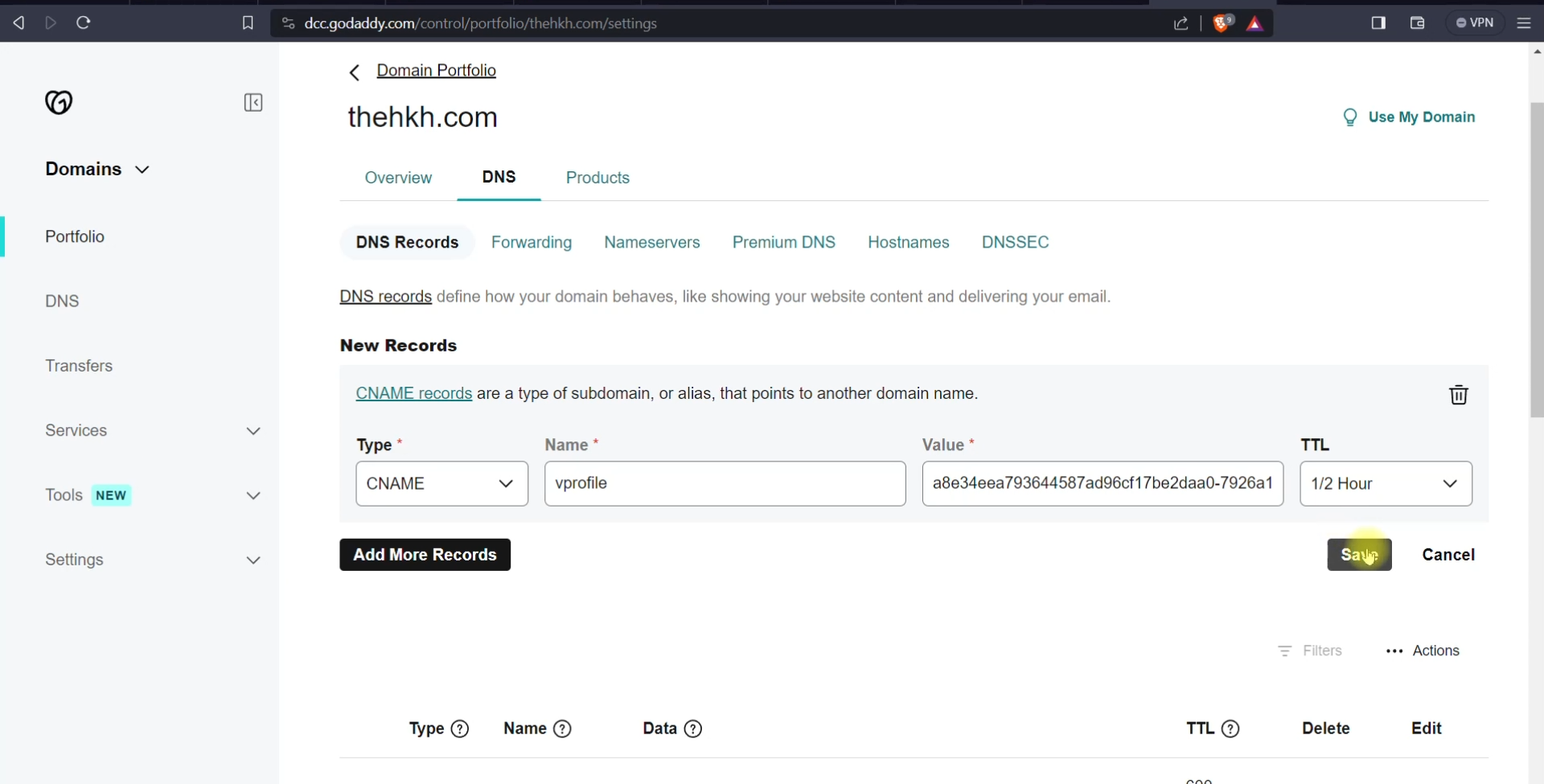Open Brave Rewards triangle icon

tap(1254, 24)
